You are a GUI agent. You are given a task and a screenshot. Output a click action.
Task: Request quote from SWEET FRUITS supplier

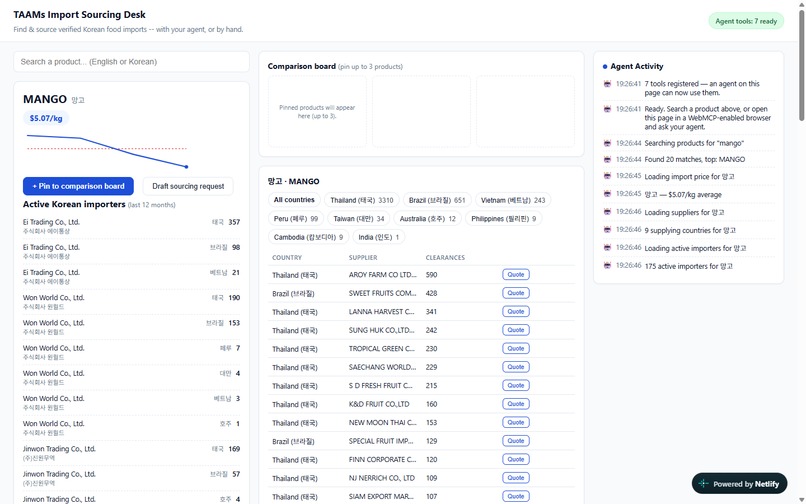(516, 293)
